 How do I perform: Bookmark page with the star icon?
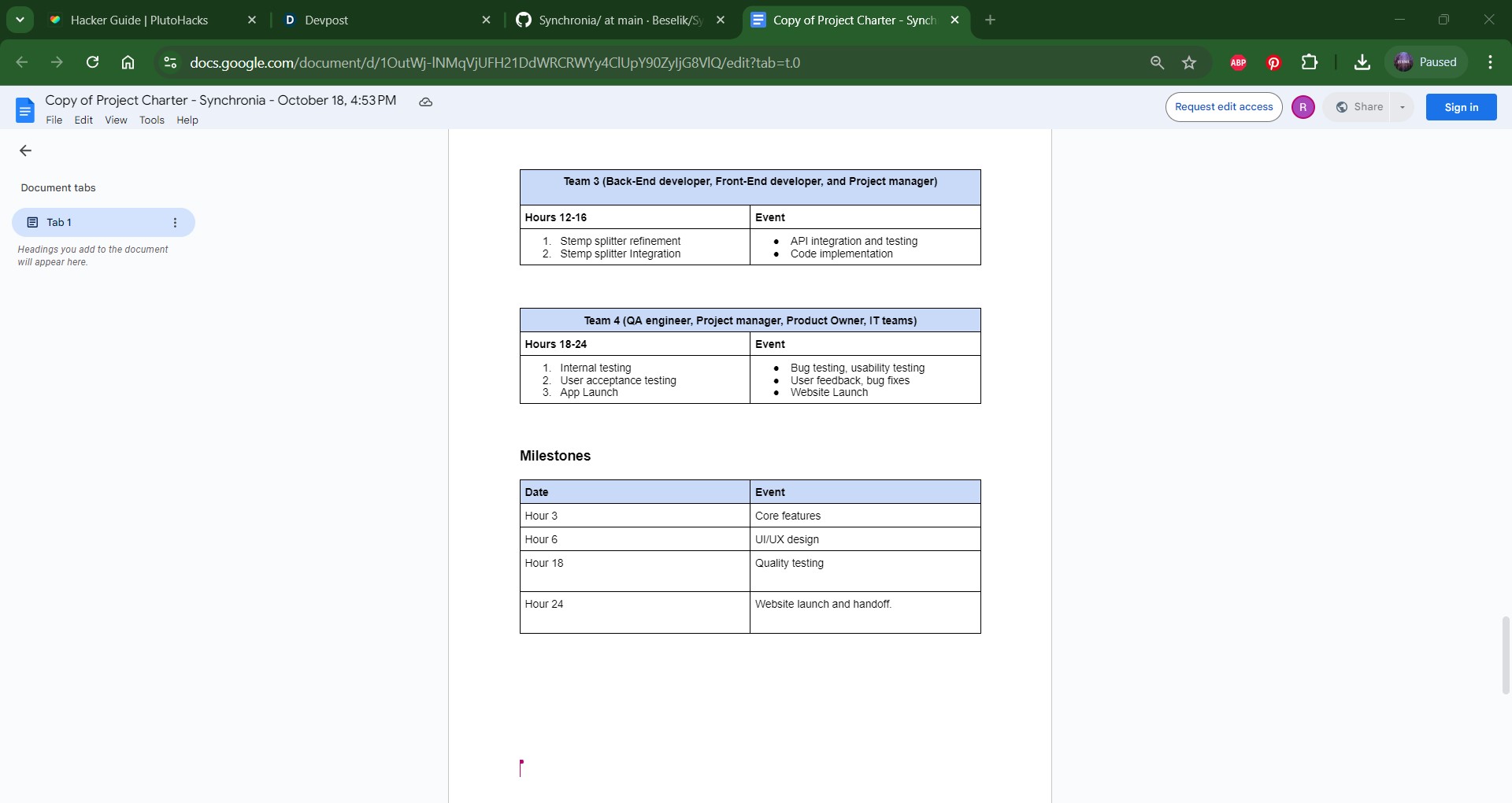coord(1189,62)
